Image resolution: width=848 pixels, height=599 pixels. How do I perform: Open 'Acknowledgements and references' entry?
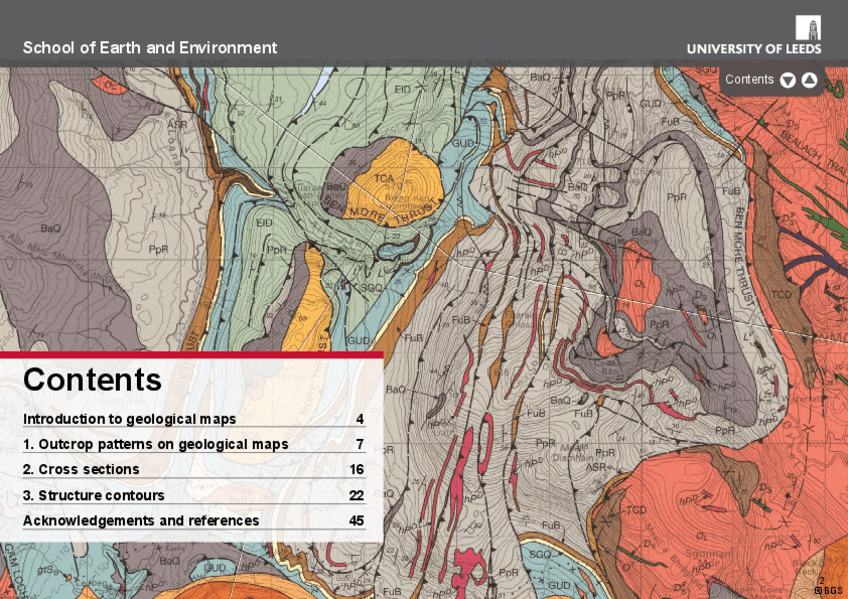coord(141,521)
